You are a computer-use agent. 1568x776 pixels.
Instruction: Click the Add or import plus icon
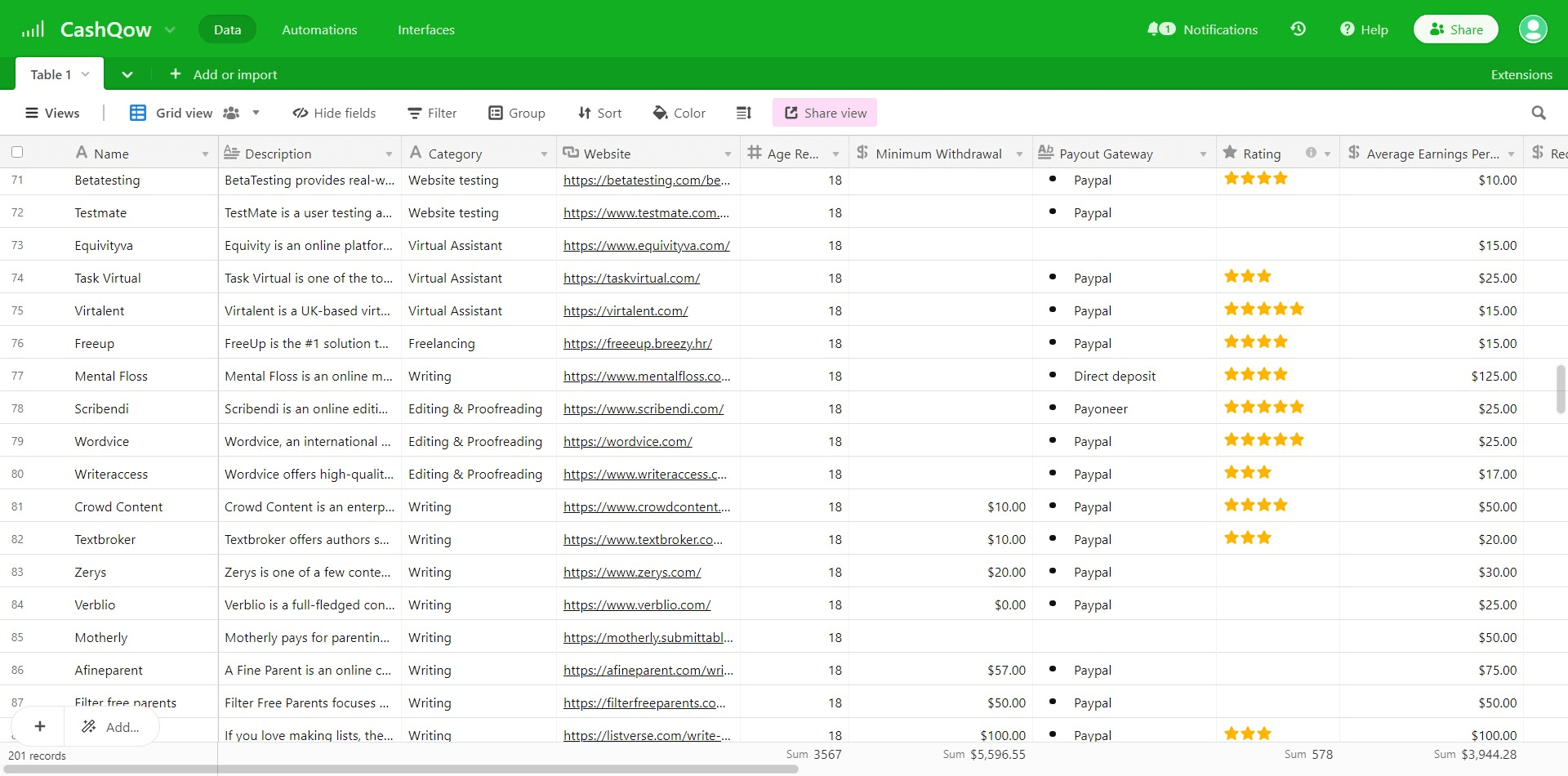pos(175,74)
